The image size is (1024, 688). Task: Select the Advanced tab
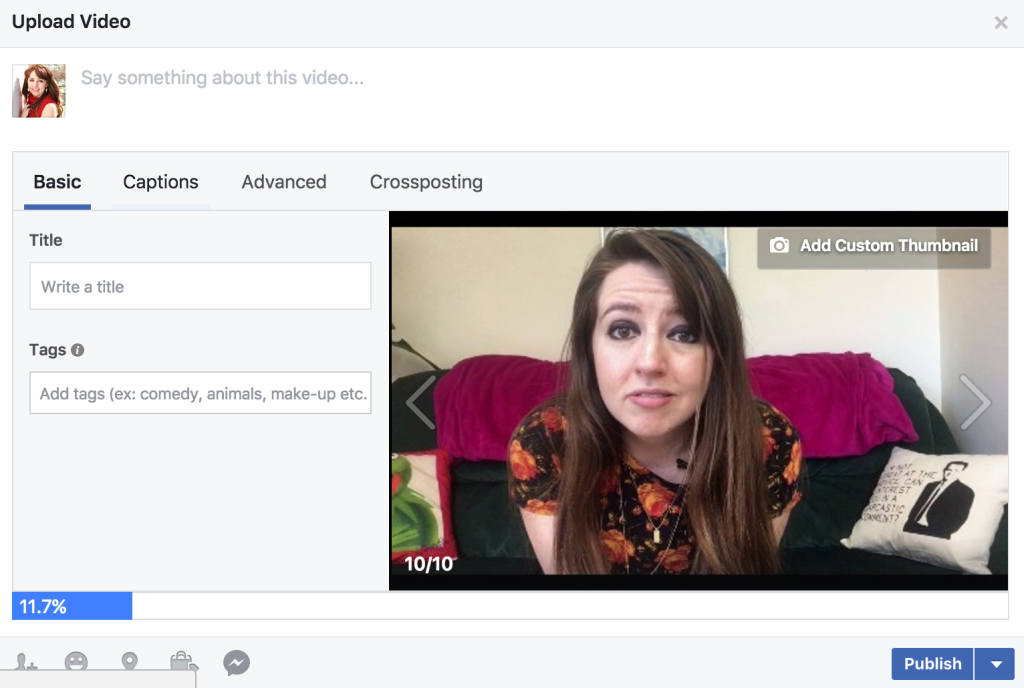[284, 182]
